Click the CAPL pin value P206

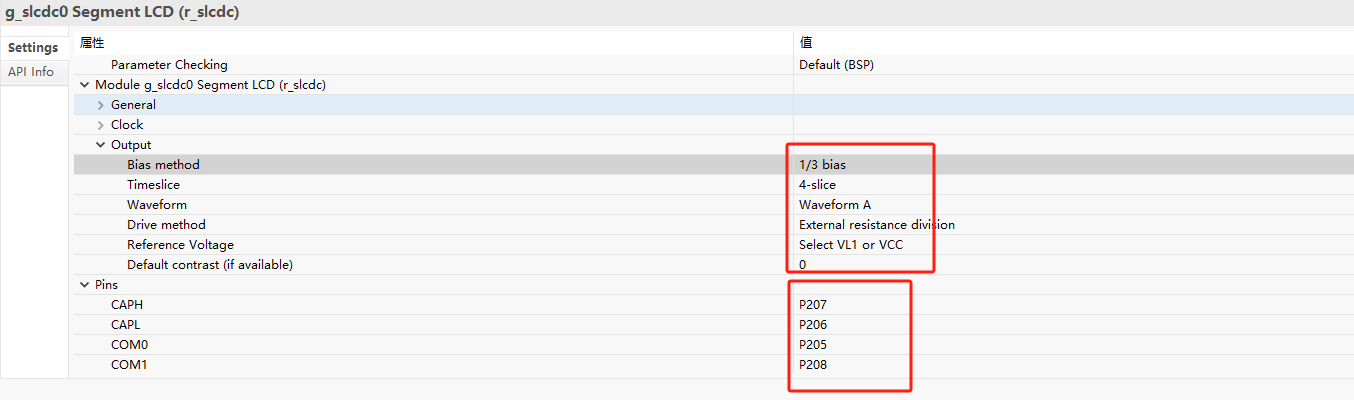coord(813,325)
